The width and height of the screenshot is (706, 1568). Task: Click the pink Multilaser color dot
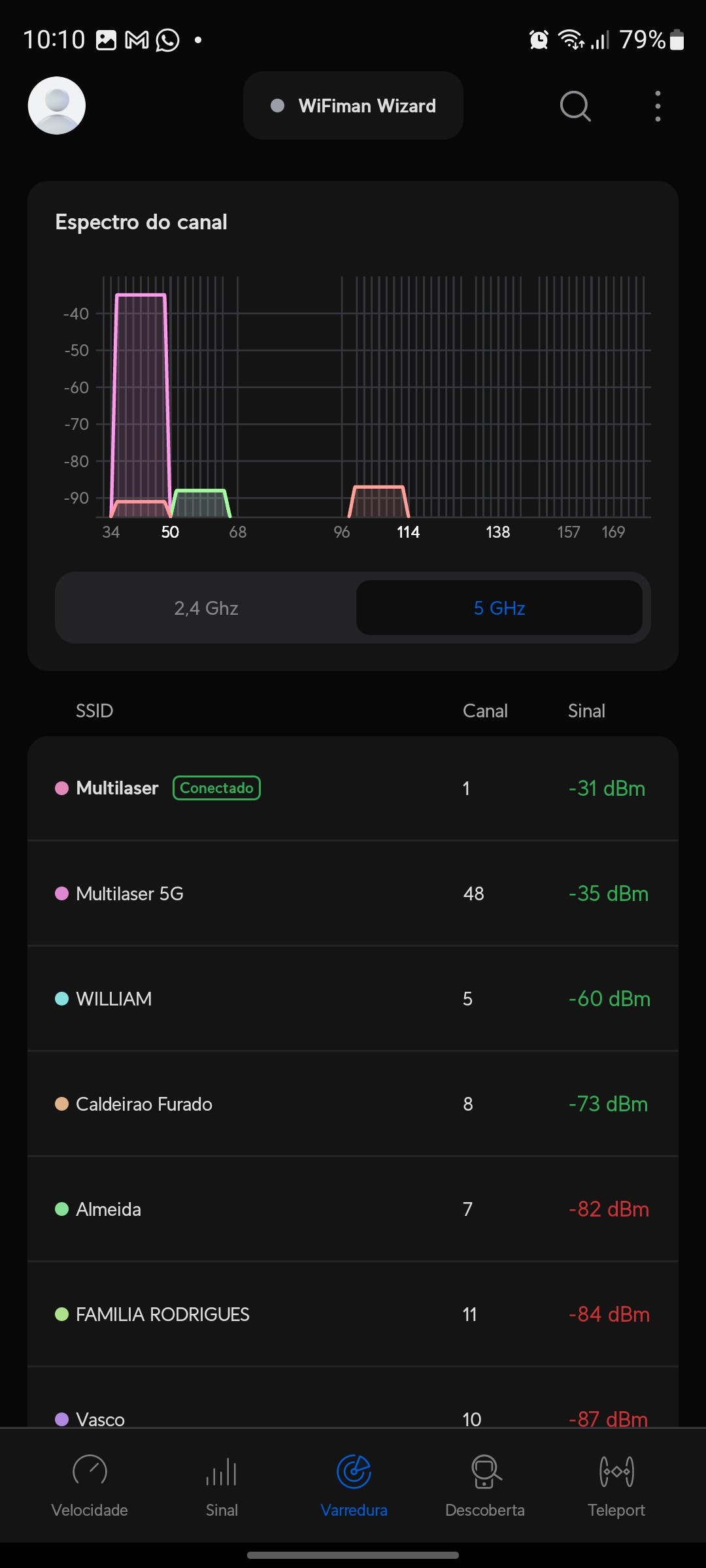[x=62, y=789]
